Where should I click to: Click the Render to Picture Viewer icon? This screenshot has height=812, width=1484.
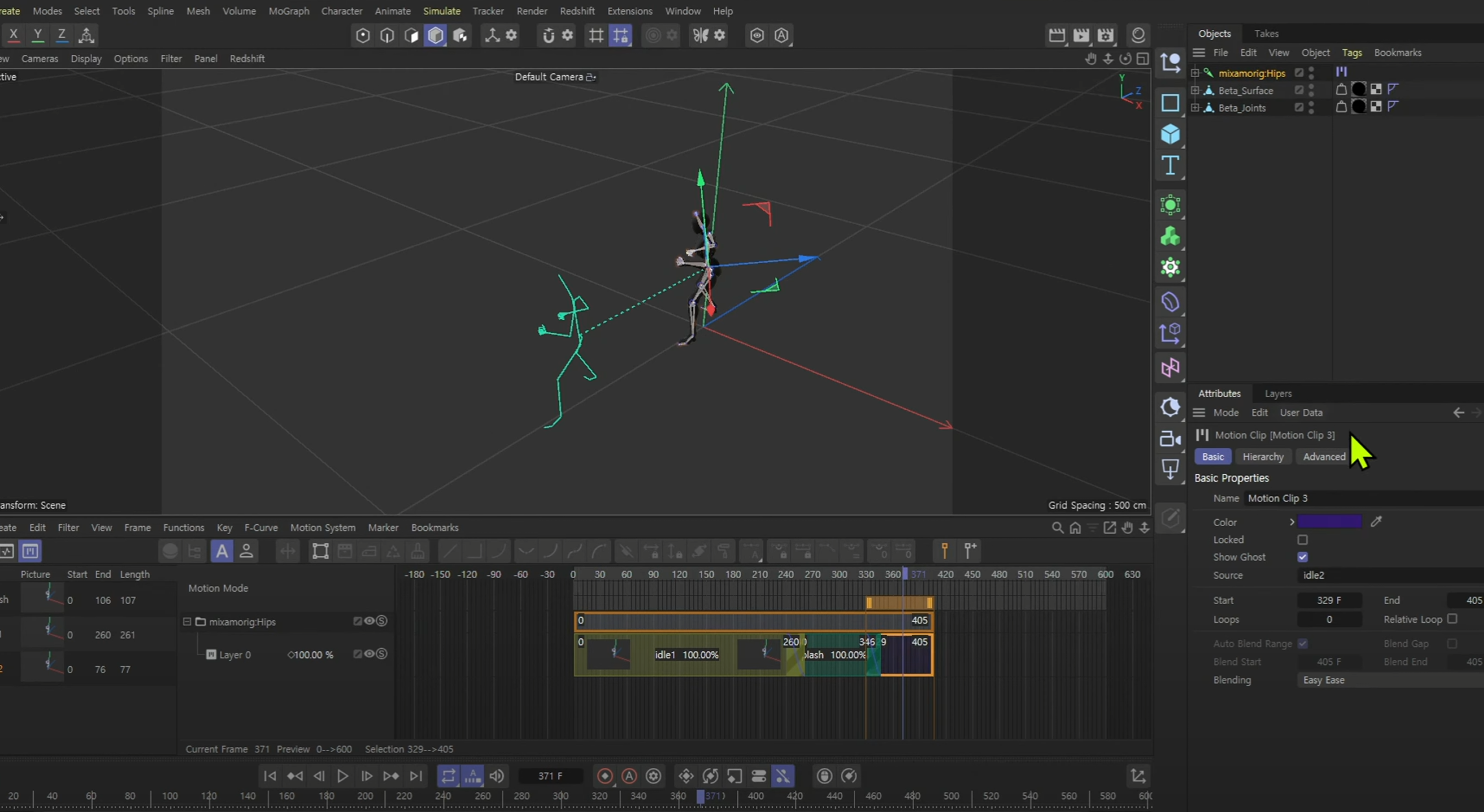click(x=1081, y=35)
